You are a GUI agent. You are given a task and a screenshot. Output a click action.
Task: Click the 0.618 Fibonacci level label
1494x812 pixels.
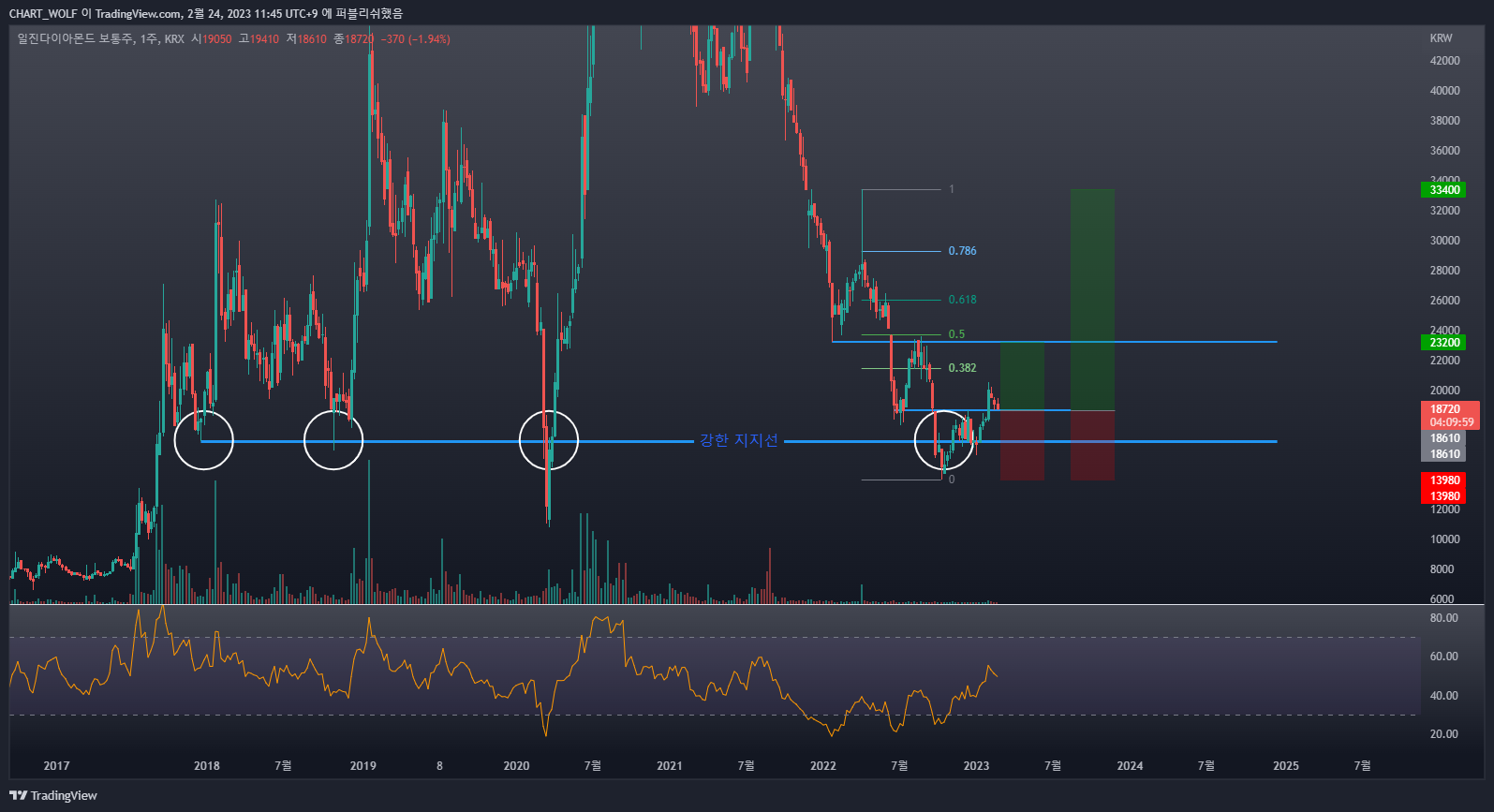coord(962,300)
